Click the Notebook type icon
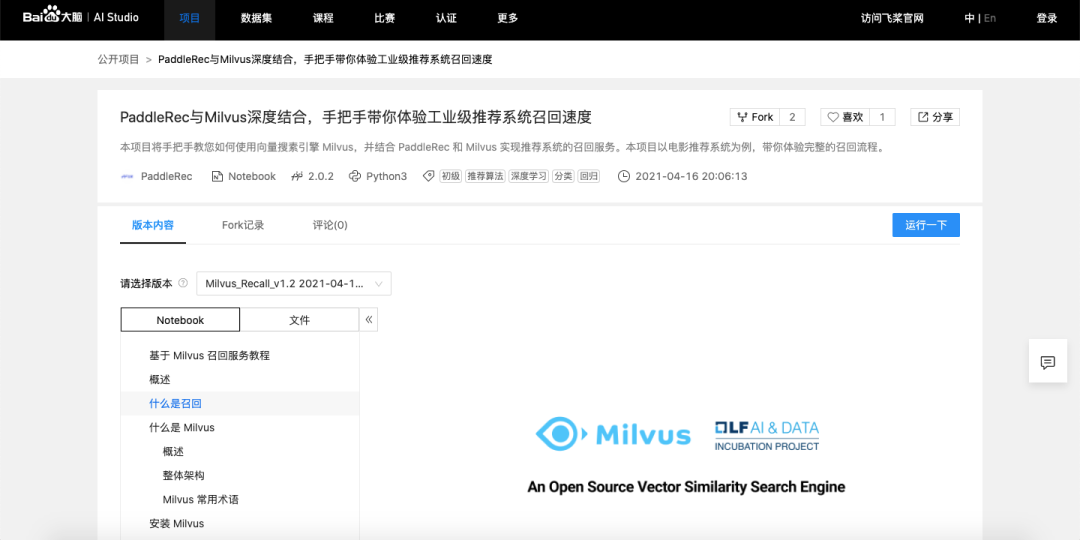The width and height of the screenshot is (1080, 540). [x=218, y=176]
